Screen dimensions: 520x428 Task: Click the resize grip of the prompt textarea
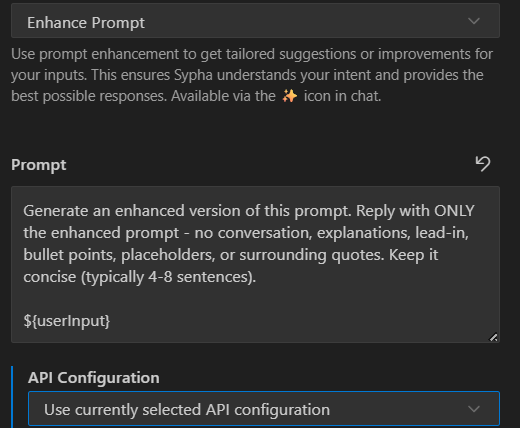coord(493,337)
